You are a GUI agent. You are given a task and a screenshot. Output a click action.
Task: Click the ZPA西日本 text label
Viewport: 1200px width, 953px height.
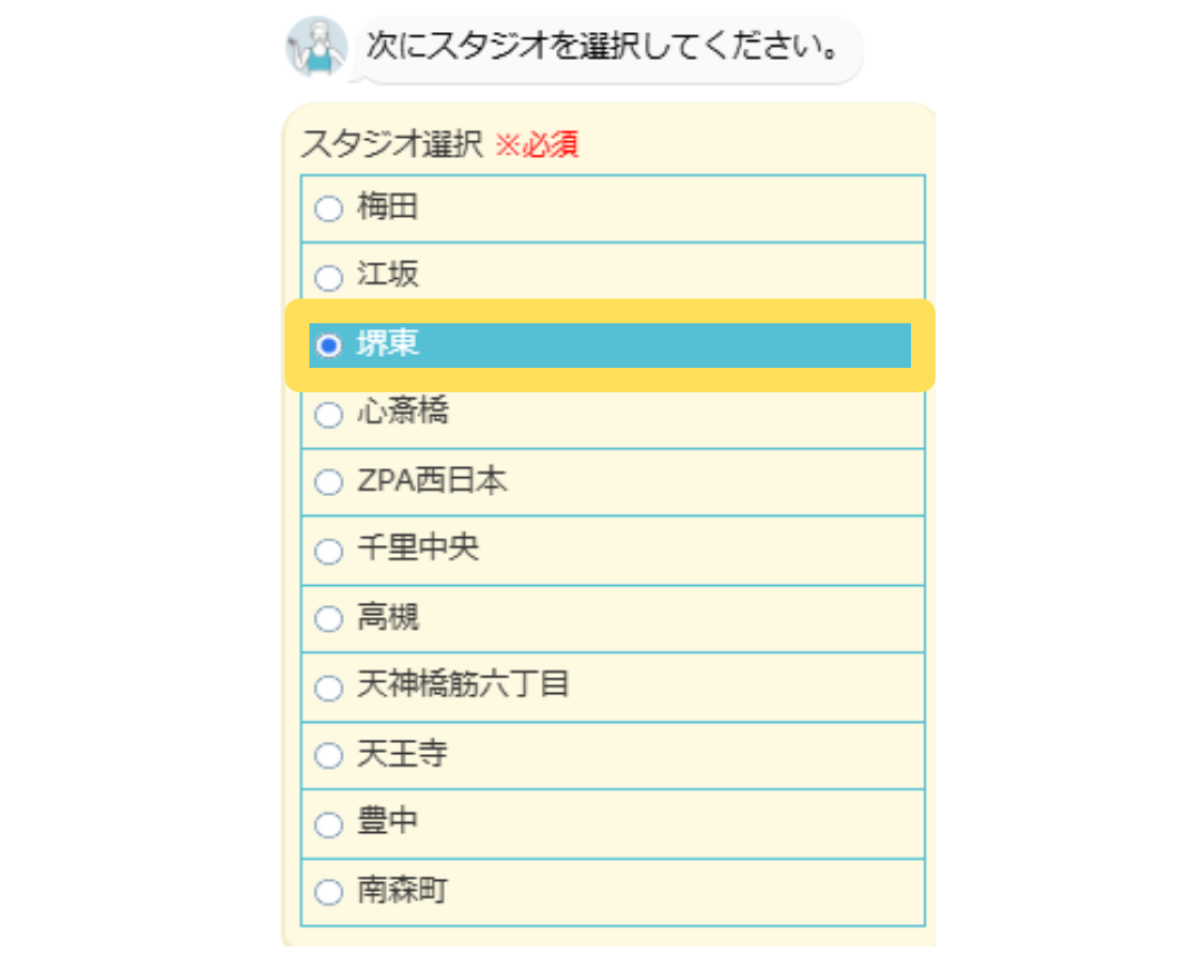pos(432,481)
